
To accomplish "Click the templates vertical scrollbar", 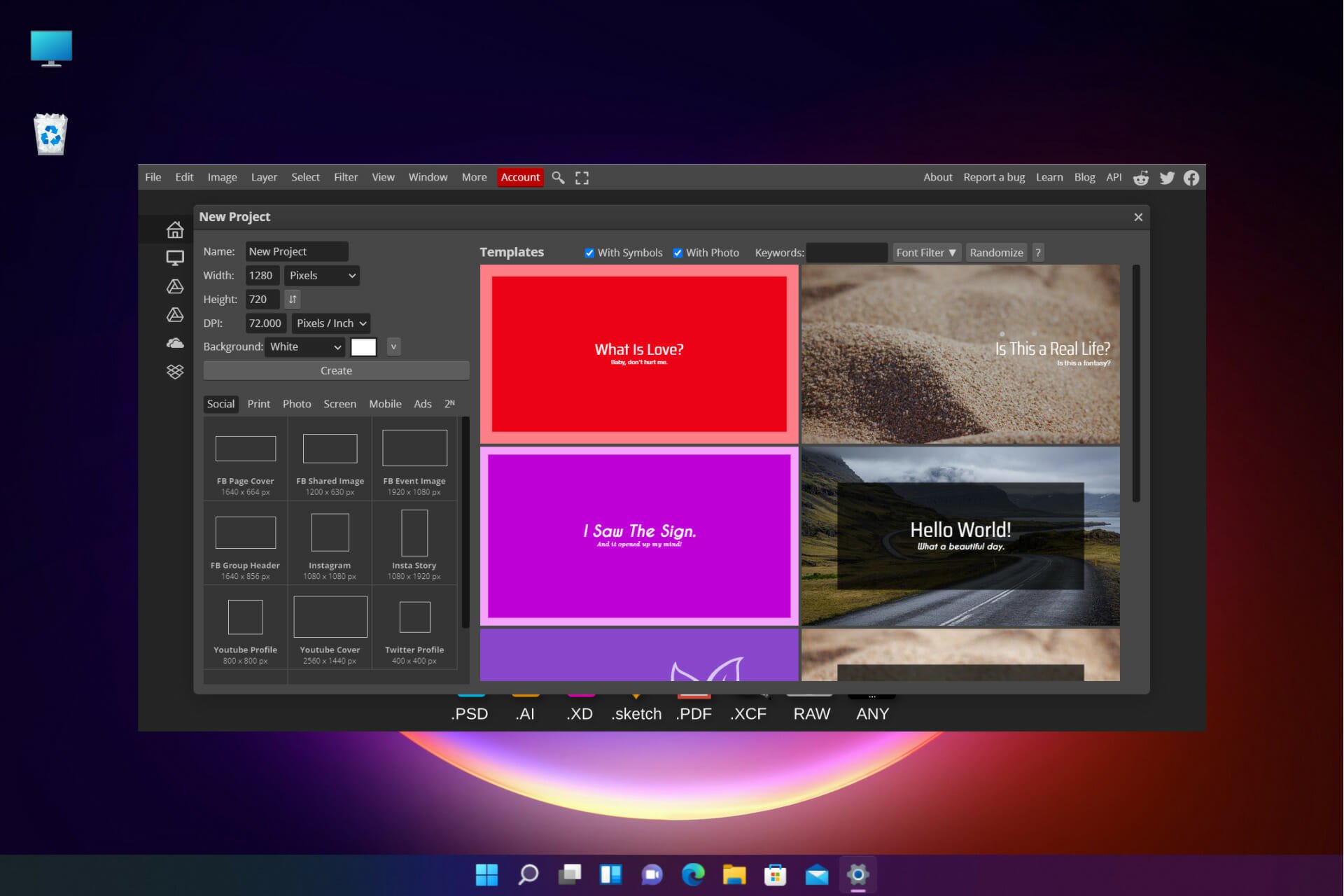I will click(x=1135, y=383).
